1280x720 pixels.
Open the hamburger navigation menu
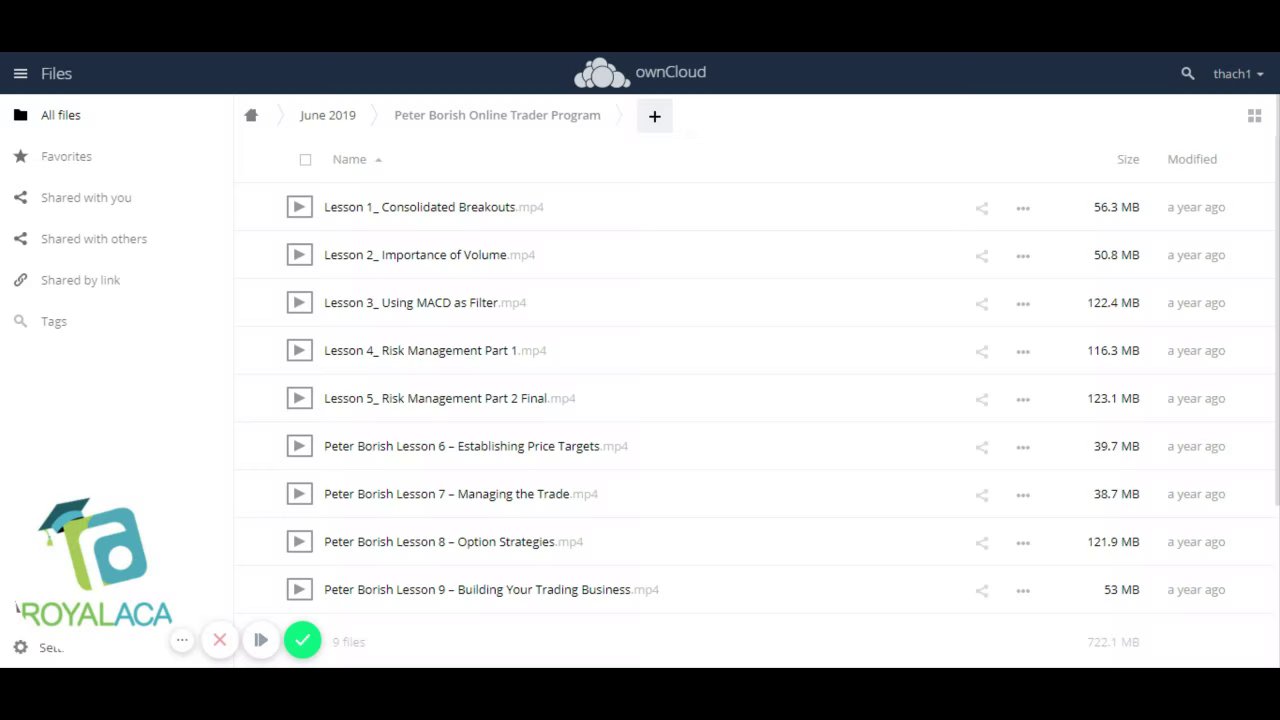20,73
